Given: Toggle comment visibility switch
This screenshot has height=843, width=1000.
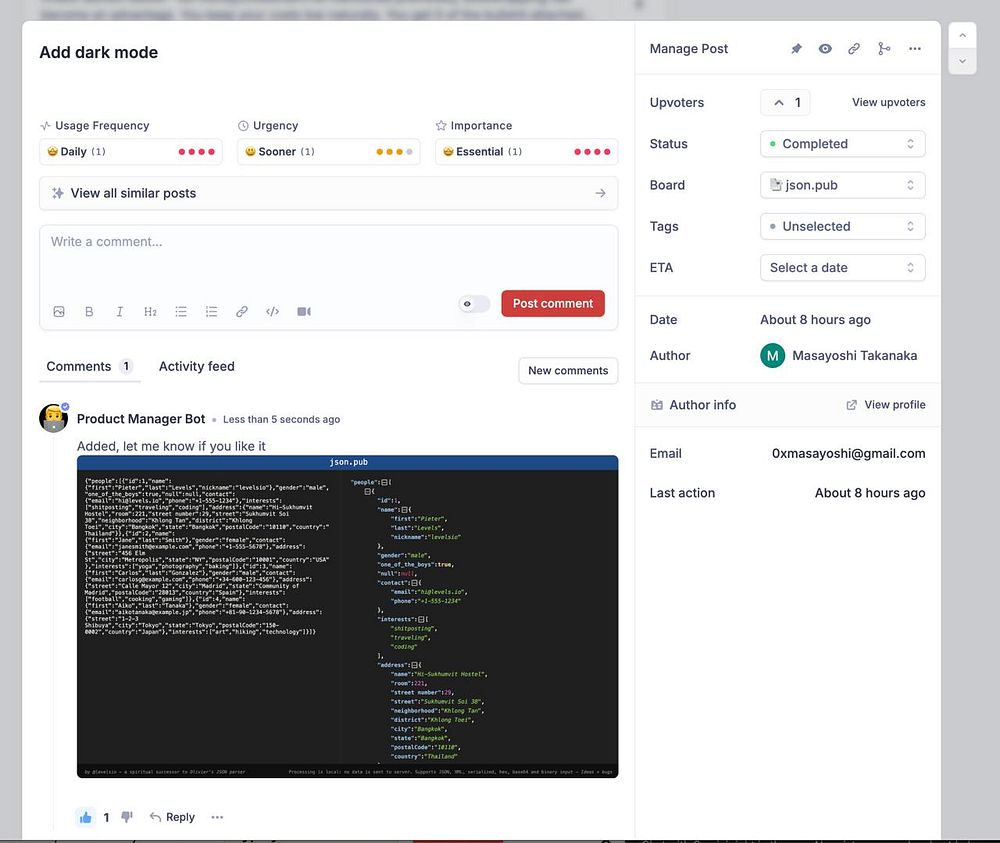Looking at the screenshot, I should [x=474, y=304].
